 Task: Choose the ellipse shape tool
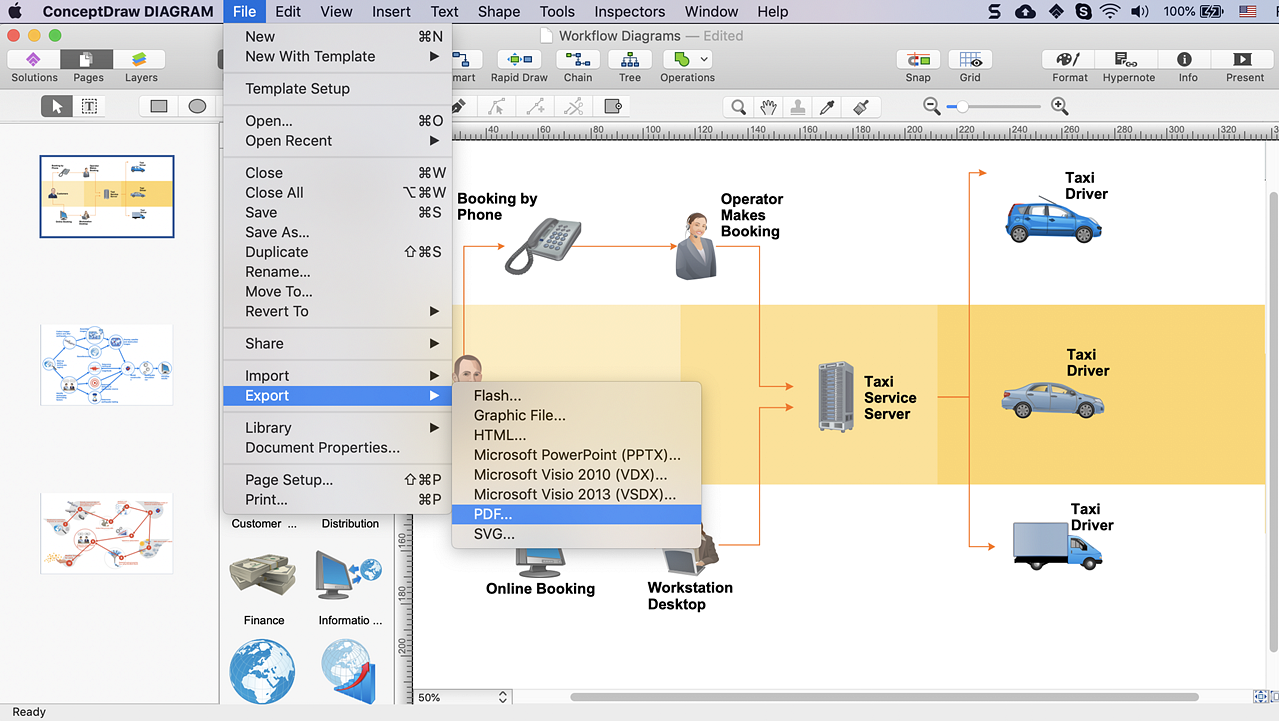point(197,106)
